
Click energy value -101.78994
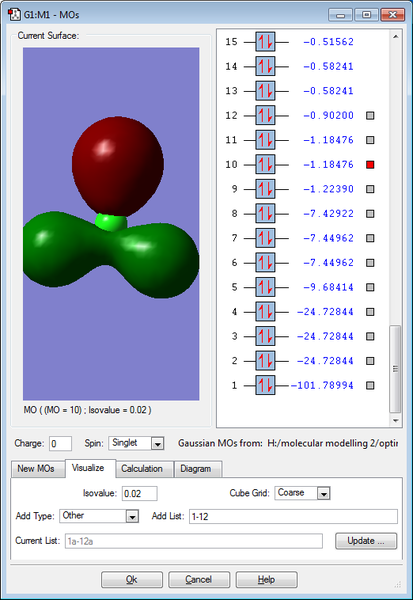[322, 385]
